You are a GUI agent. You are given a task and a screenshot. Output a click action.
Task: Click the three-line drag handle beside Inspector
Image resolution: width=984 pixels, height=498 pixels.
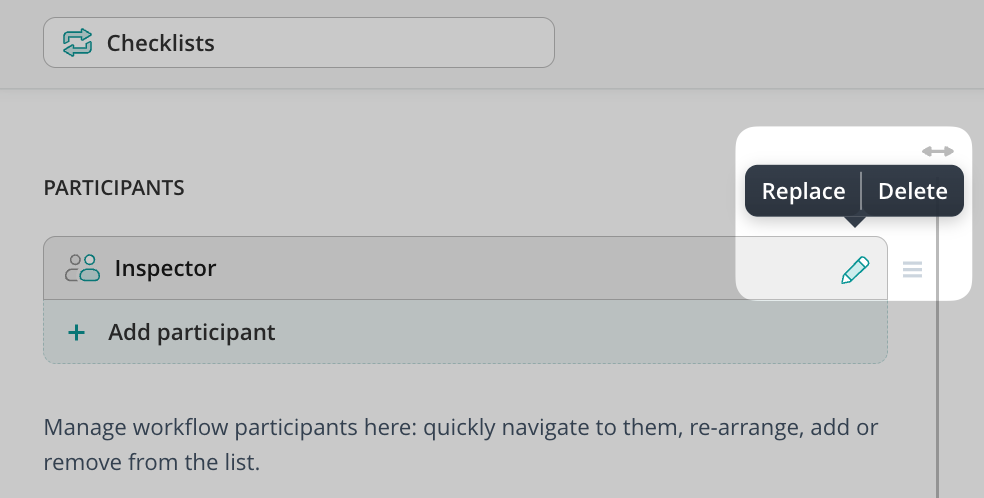point(912,269)
